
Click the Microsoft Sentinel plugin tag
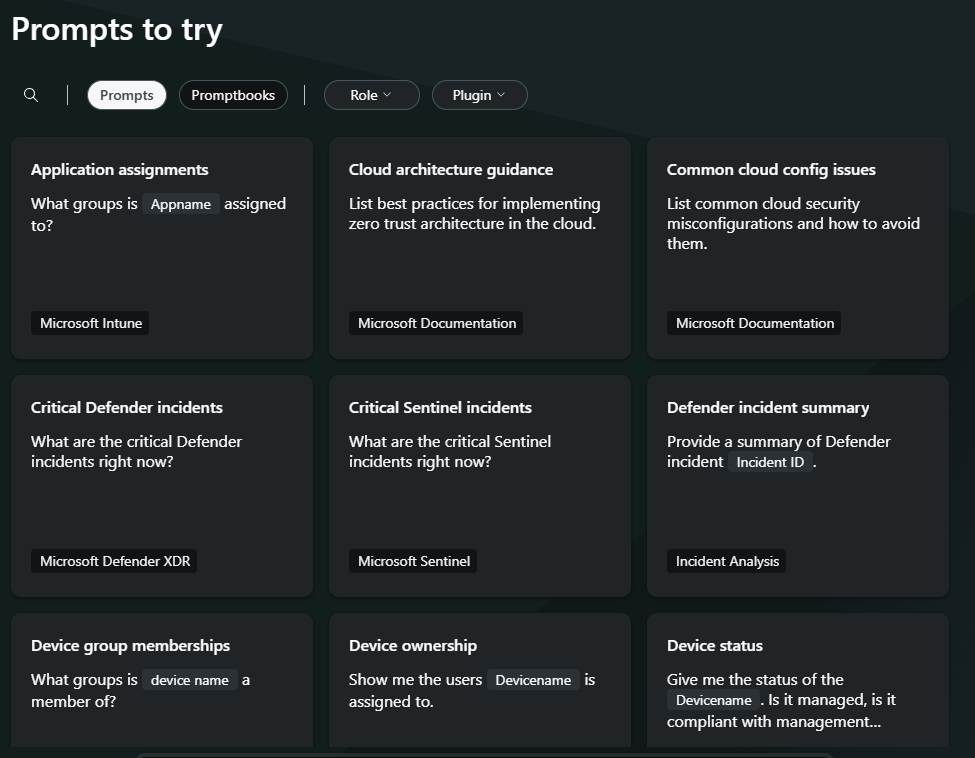[414, 561]
